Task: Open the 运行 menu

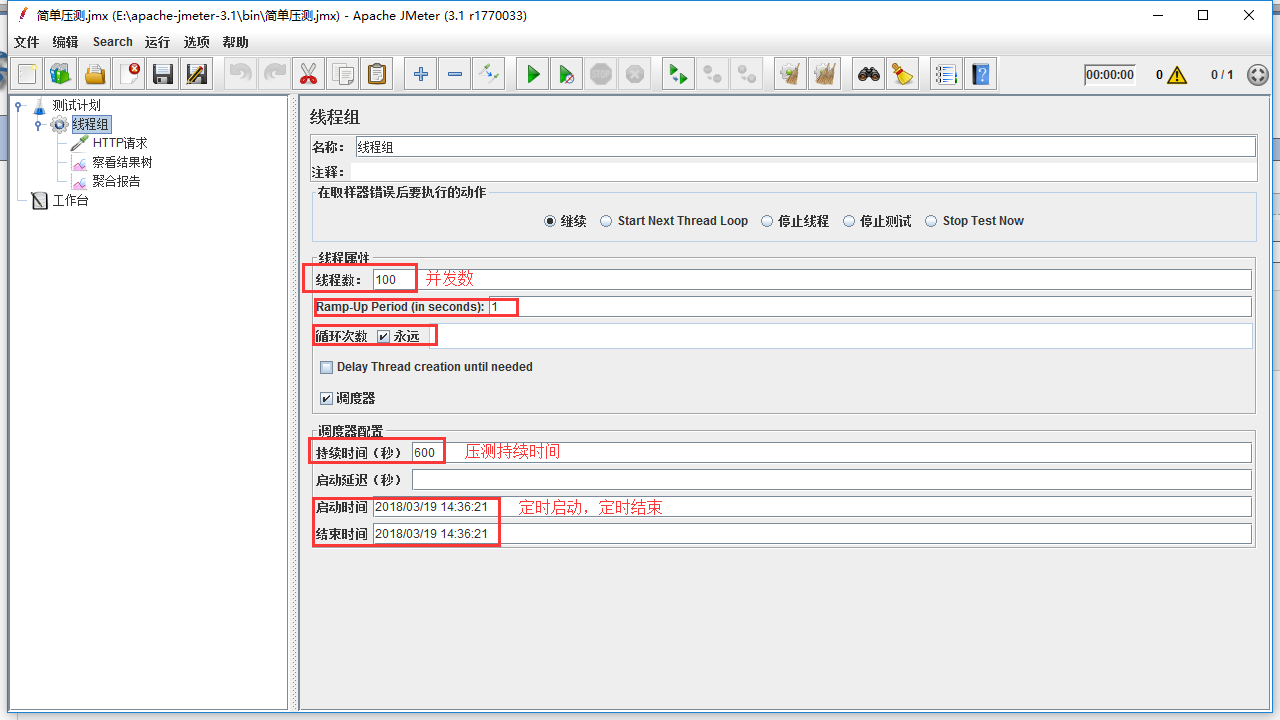Action: click(157, 42)
